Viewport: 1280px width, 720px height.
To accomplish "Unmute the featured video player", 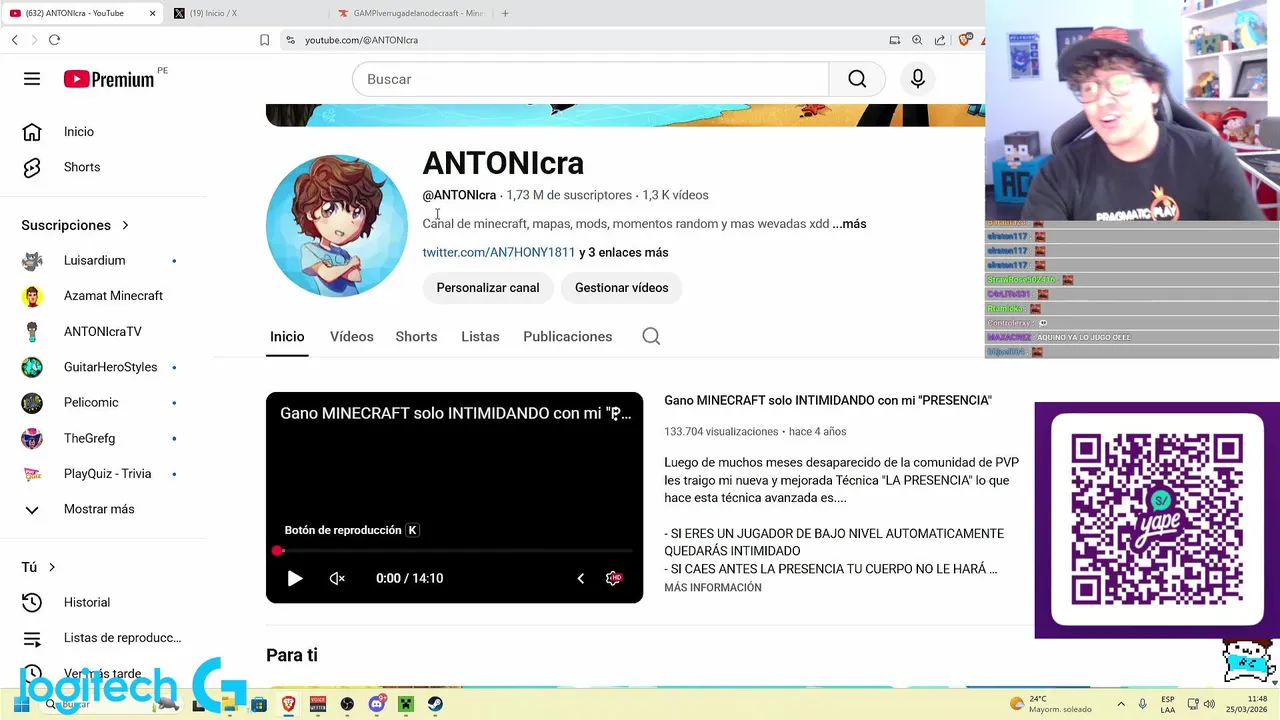I will pos(337,578).
